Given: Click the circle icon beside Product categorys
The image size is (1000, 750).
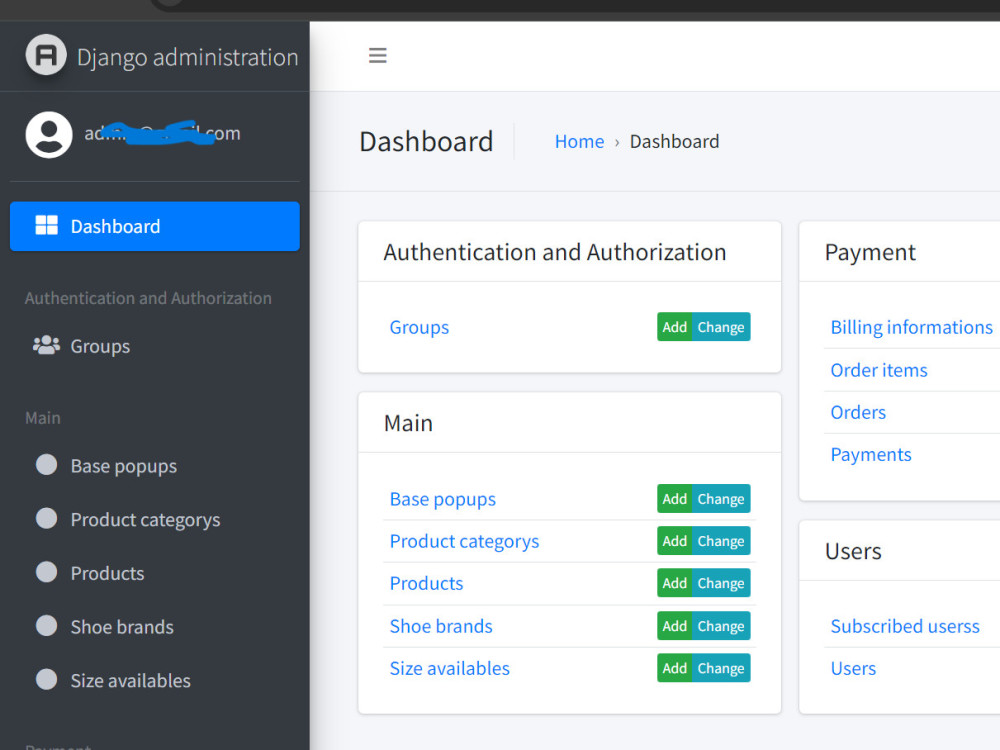Looking at the screenshot, I should (x=47, y=518).
